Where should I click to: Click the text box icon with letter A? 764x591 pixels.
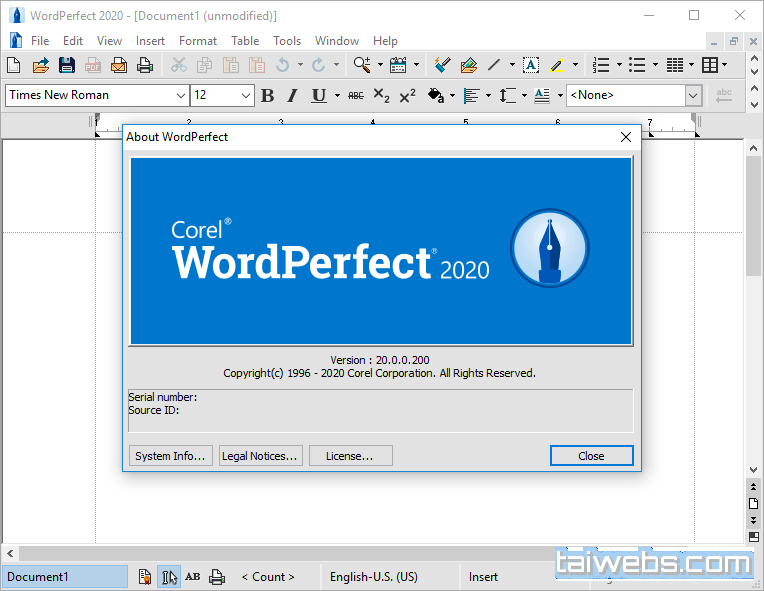pos(531,65)
